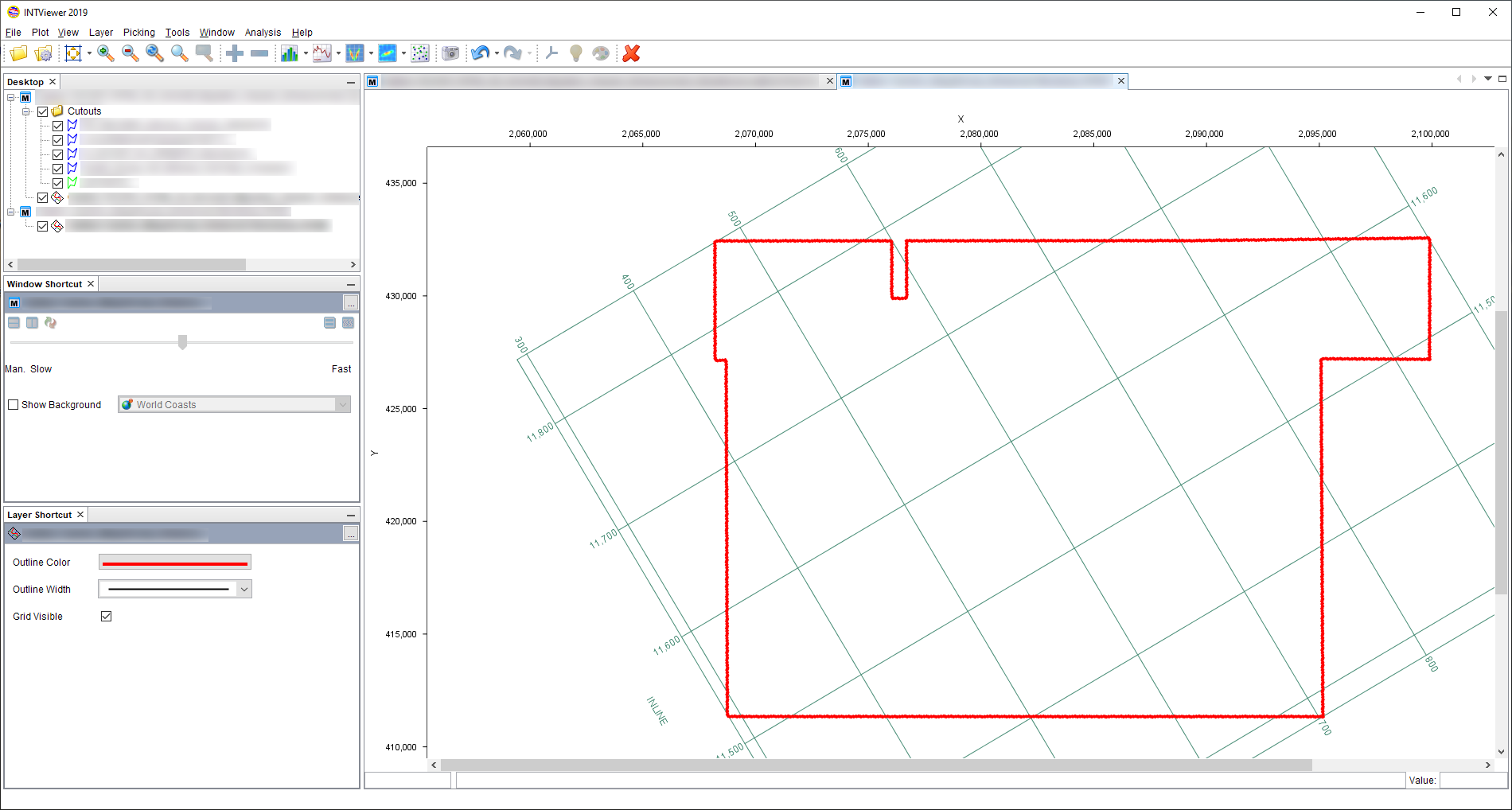Click the blue minus toolbar icon
This screenshot has height=810, width=1512.
click(259, 53)
